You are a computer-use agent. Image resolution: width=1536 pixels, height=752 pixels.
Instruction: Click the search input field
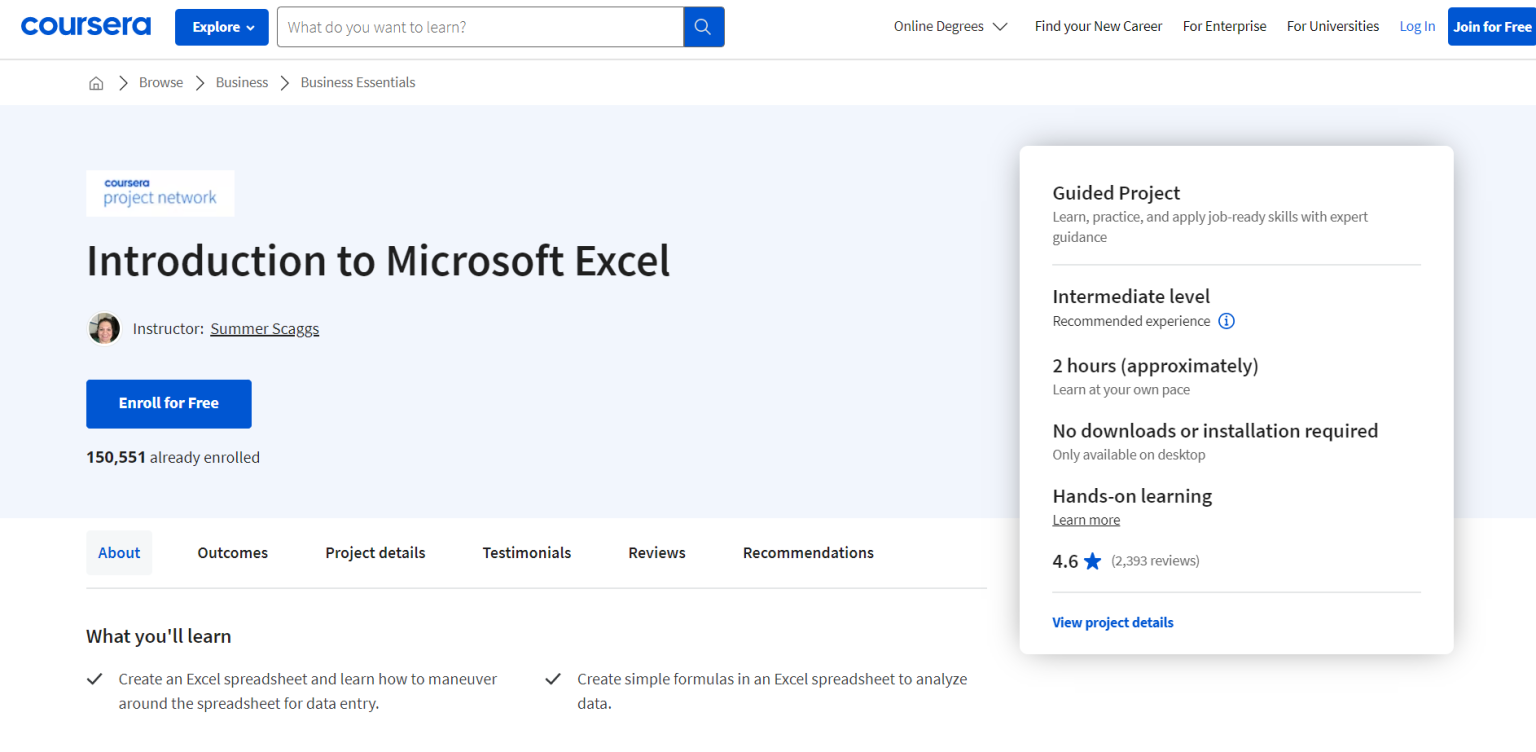tap(480, 27)
